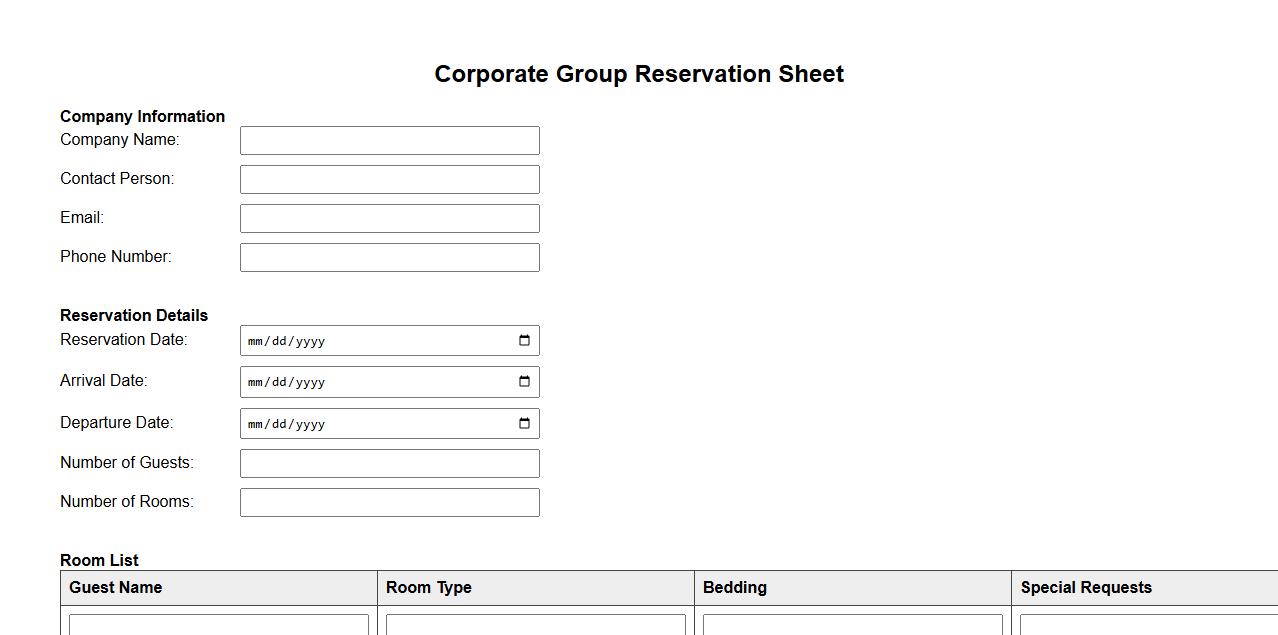
Task: Open the Arrival Date calendar picker icon
Action: point(524,382)
